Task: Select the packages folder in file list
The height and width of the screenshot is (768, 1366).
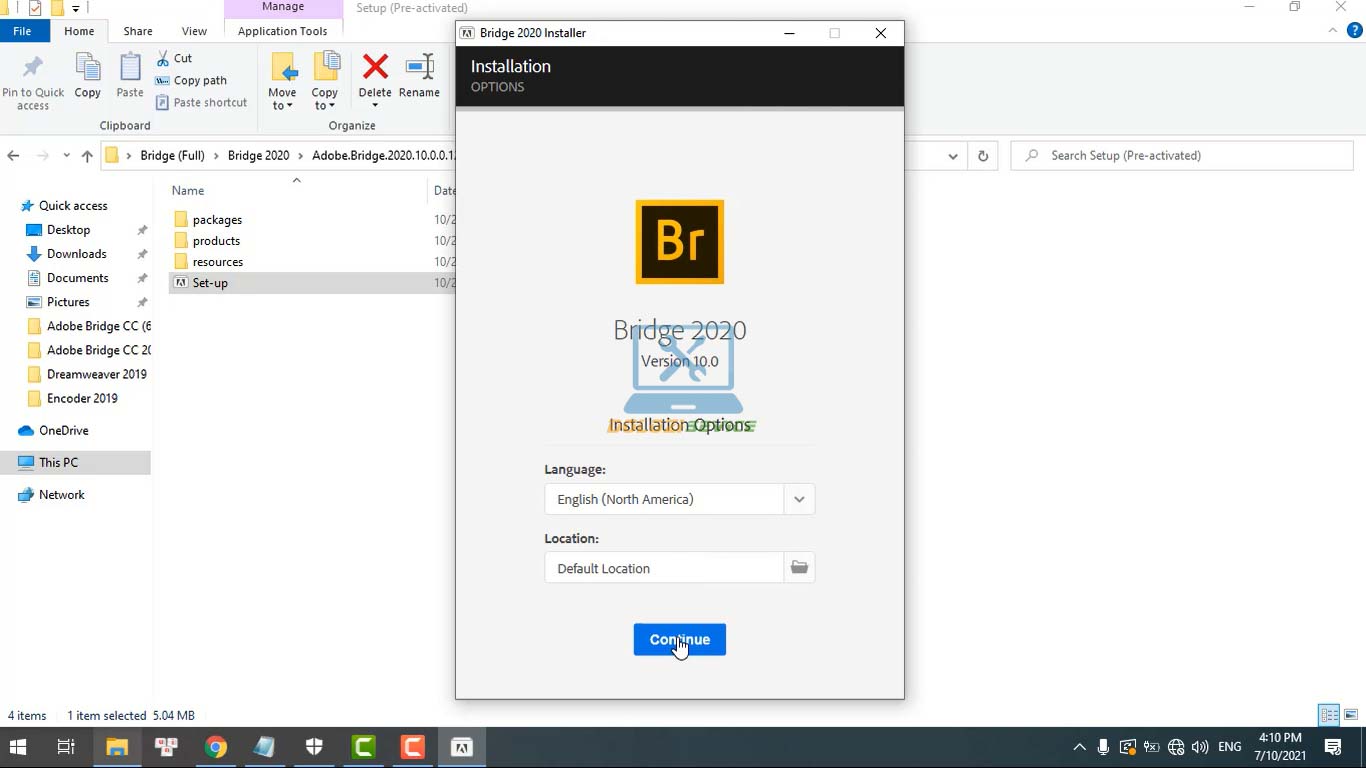Action: click(217, 220)
